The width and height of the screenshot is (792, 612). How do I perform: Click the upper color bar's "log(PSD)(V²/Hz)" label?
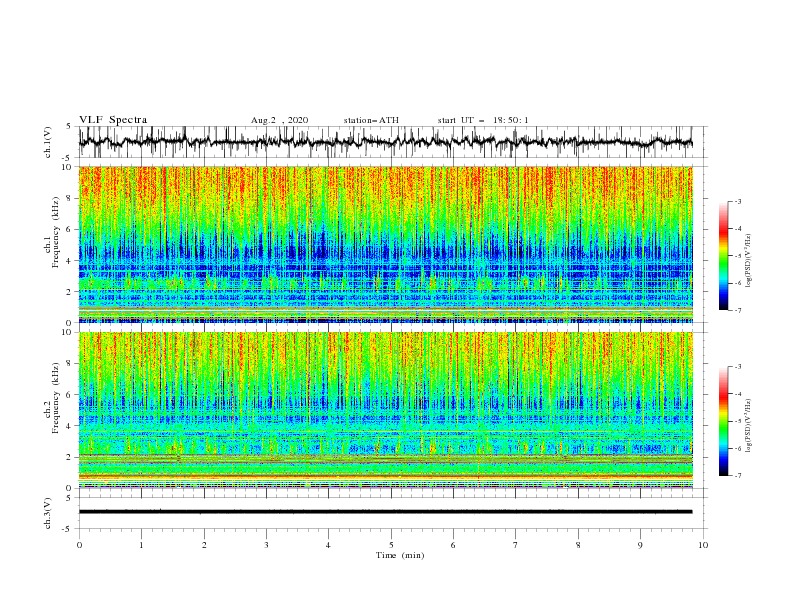[x=749, y=261]
